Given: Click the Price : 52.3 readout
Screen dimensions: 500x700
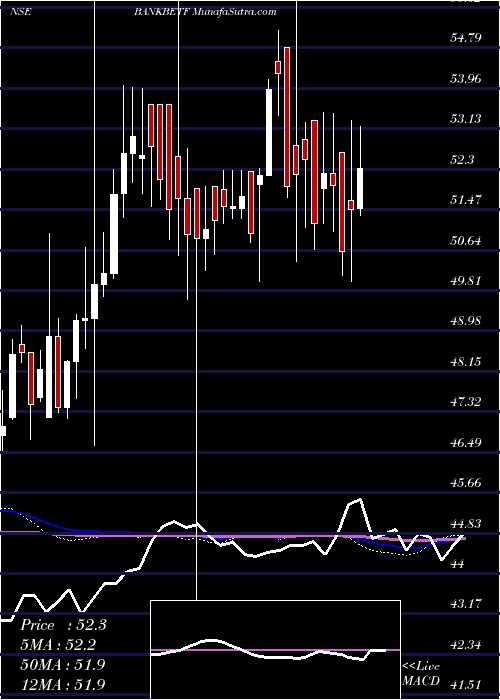Looking at the screenshot, I should (x=63, y=625).
